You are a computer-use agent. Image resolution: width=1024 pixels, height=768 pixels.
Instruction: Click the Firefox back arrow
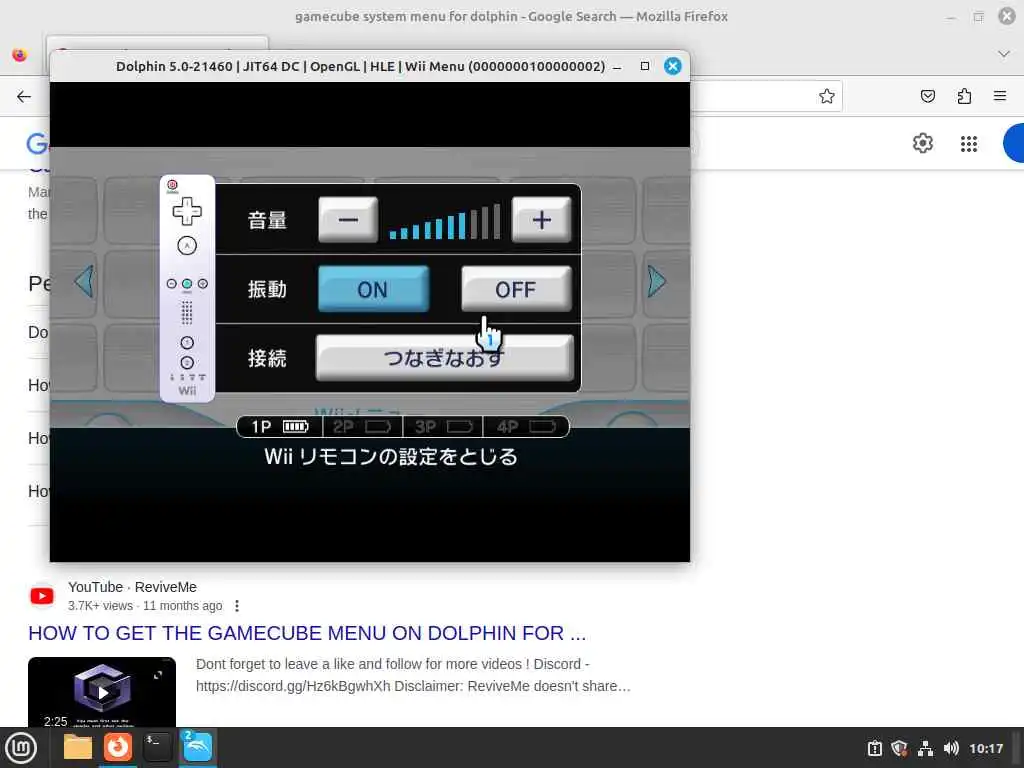pyautogui.click(x=24, y=97)
